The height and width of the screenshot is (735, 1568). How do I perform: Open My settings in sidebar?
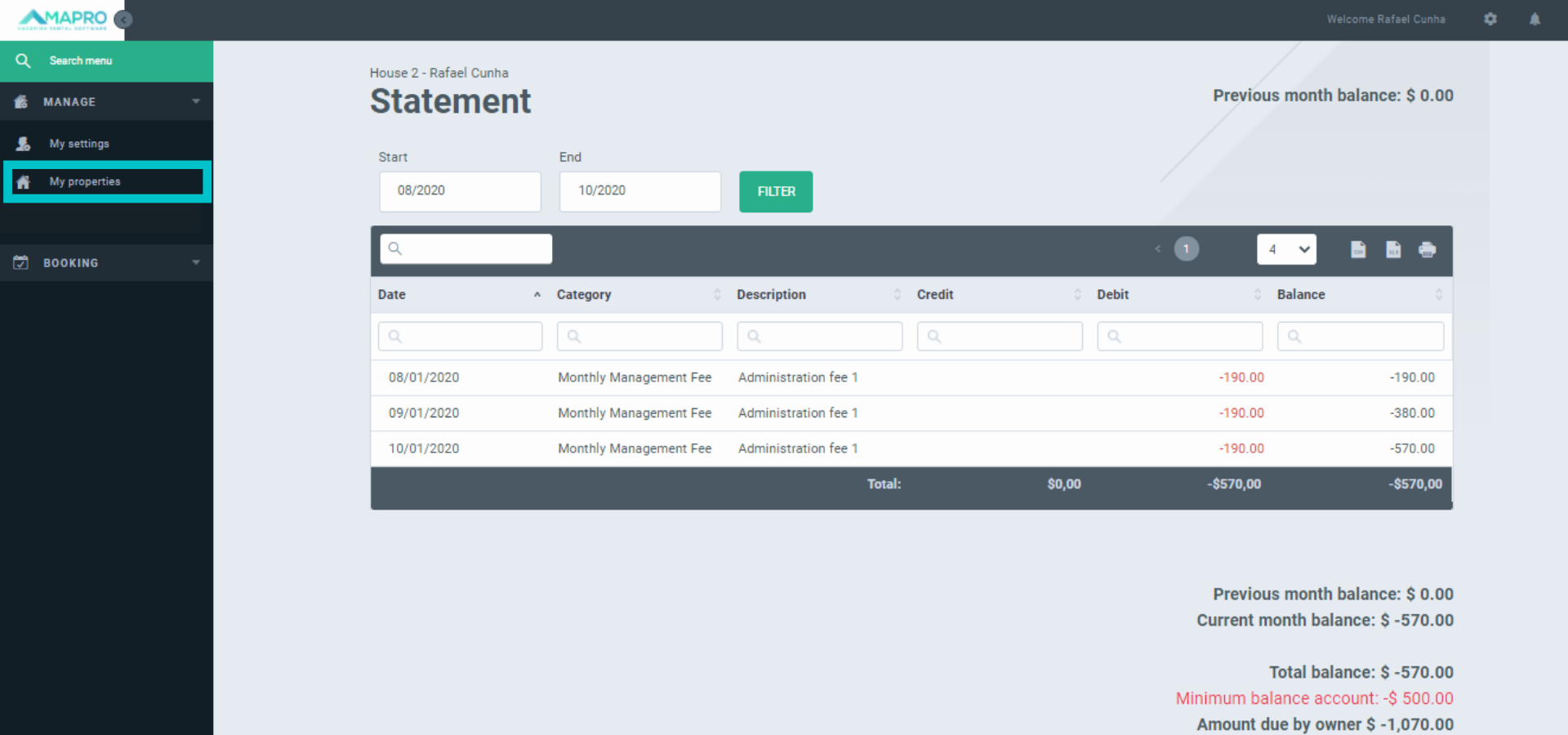coord(79,144)
